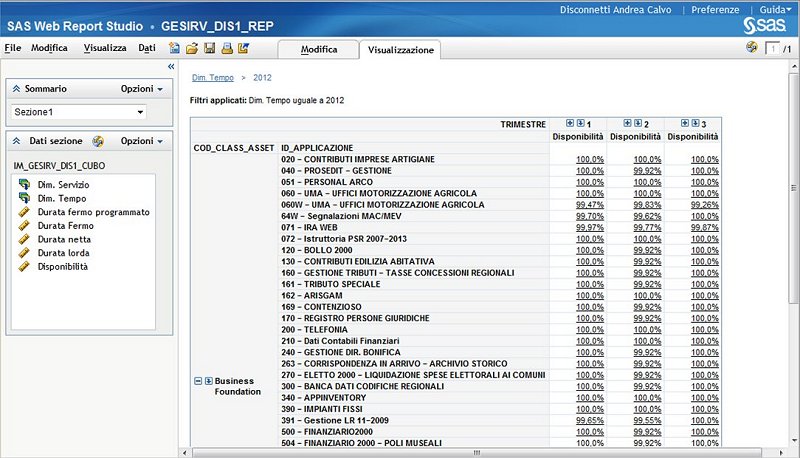This screenshot has height=458, width=800.
Task: Collapse the Sommario panel
Action: point(16,89)
